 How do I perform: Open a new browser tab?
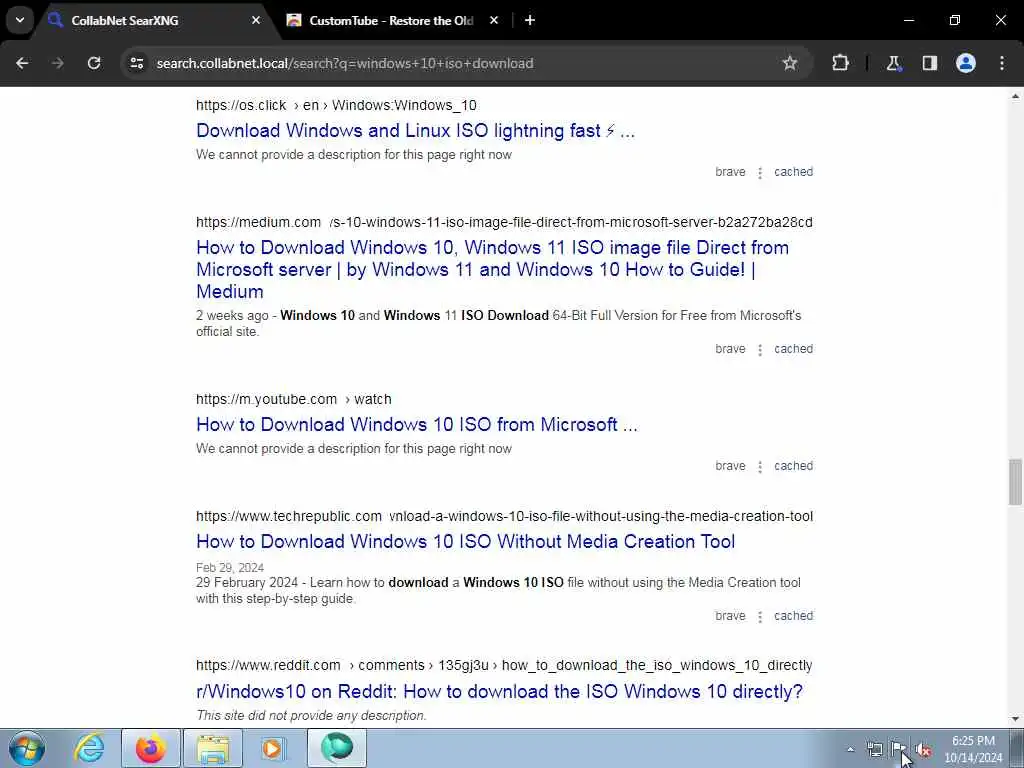pos(530,20)
